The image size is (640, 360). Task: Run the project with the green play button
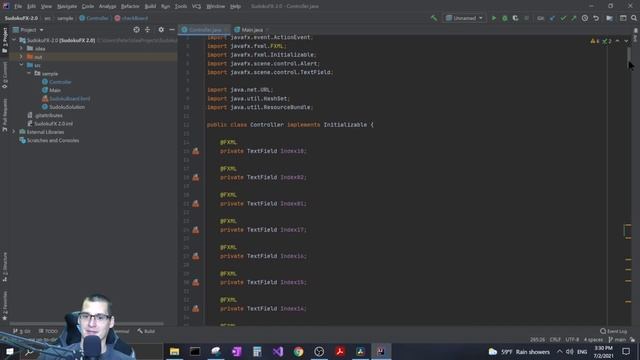coord(494,18)
